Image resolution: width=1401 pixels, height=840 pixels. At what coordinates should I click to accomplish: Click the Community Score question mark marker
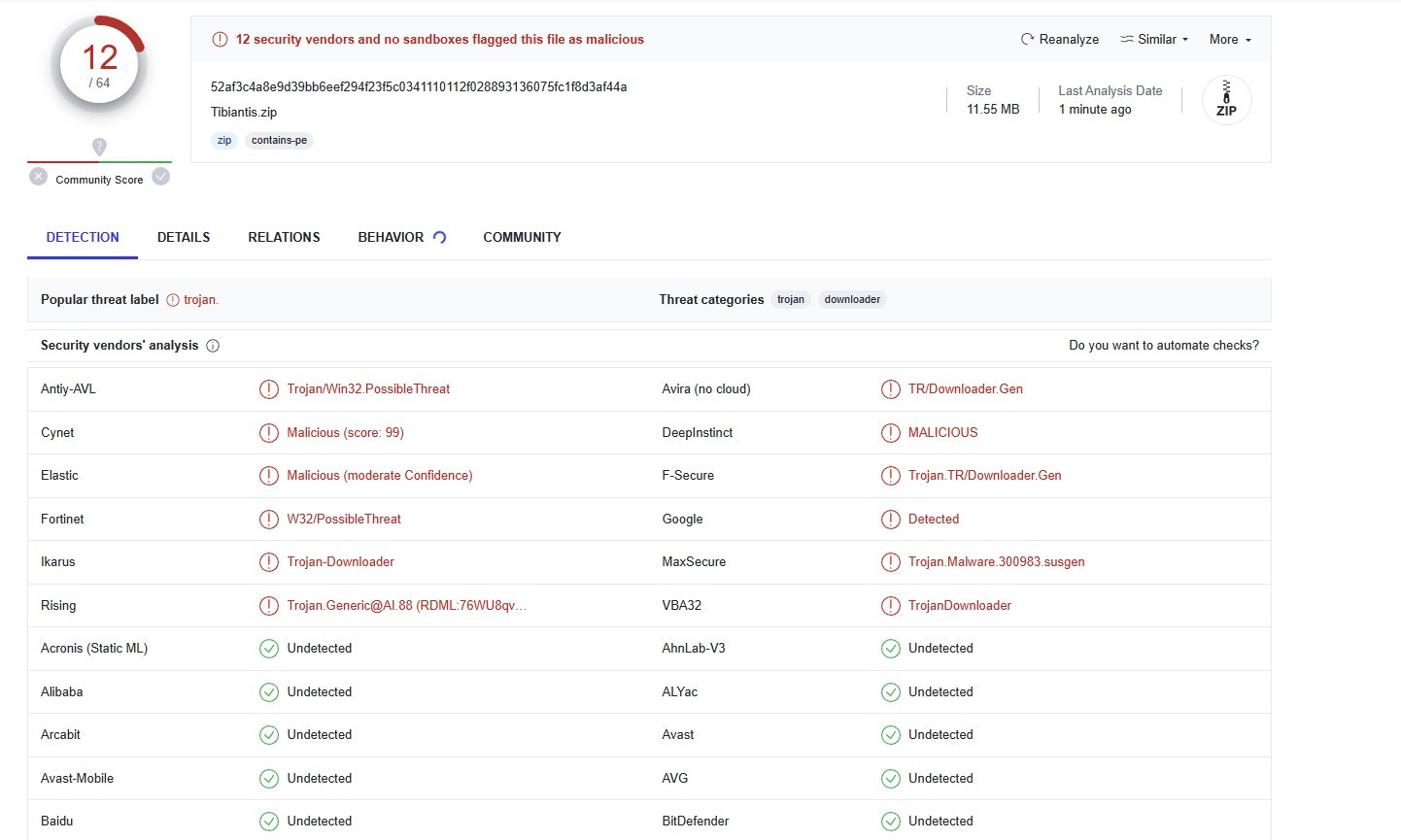click(x=99, y=147)
